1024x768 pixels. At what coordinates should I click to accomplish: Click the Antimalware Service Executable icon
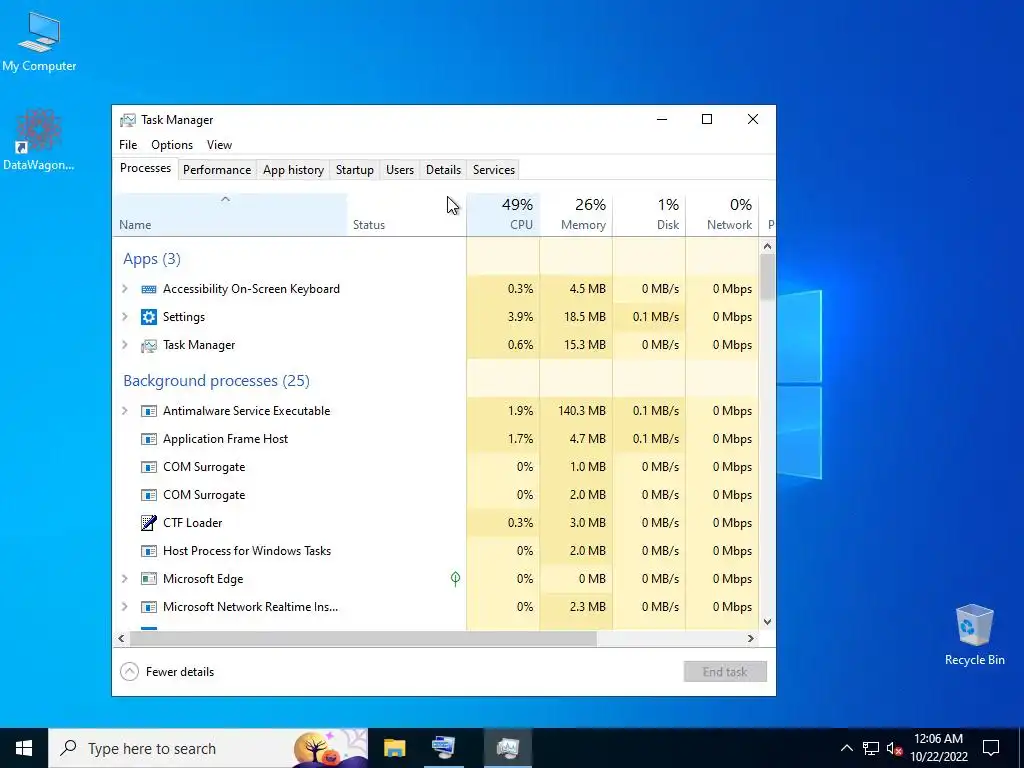[149, 411]
